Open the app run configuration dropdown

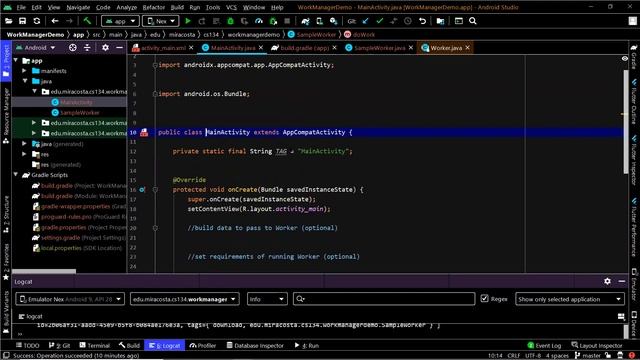coord(120,21)
